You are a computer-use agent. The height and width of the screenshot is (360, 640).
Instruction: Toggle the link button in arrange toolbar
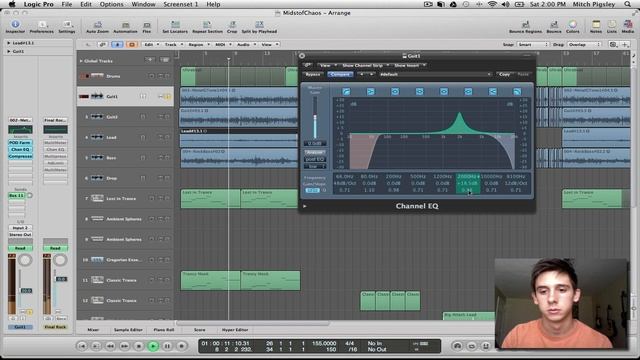102,44
